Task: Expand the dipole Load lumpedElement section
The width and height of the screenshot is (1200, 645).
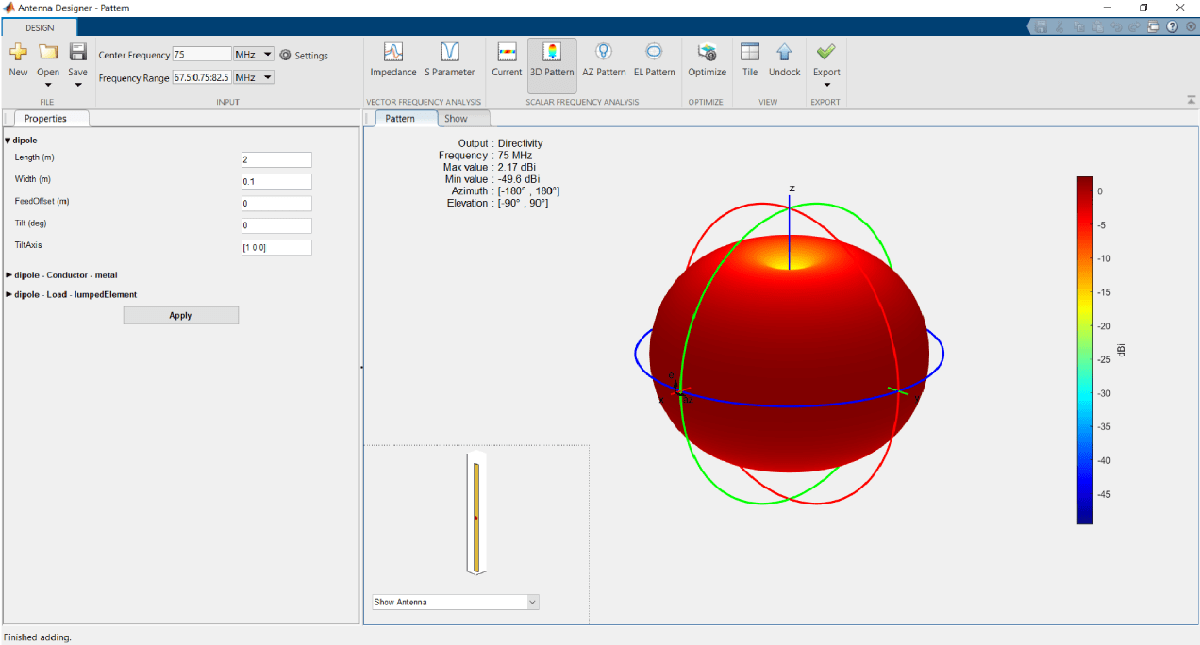Action: point(76,294)
